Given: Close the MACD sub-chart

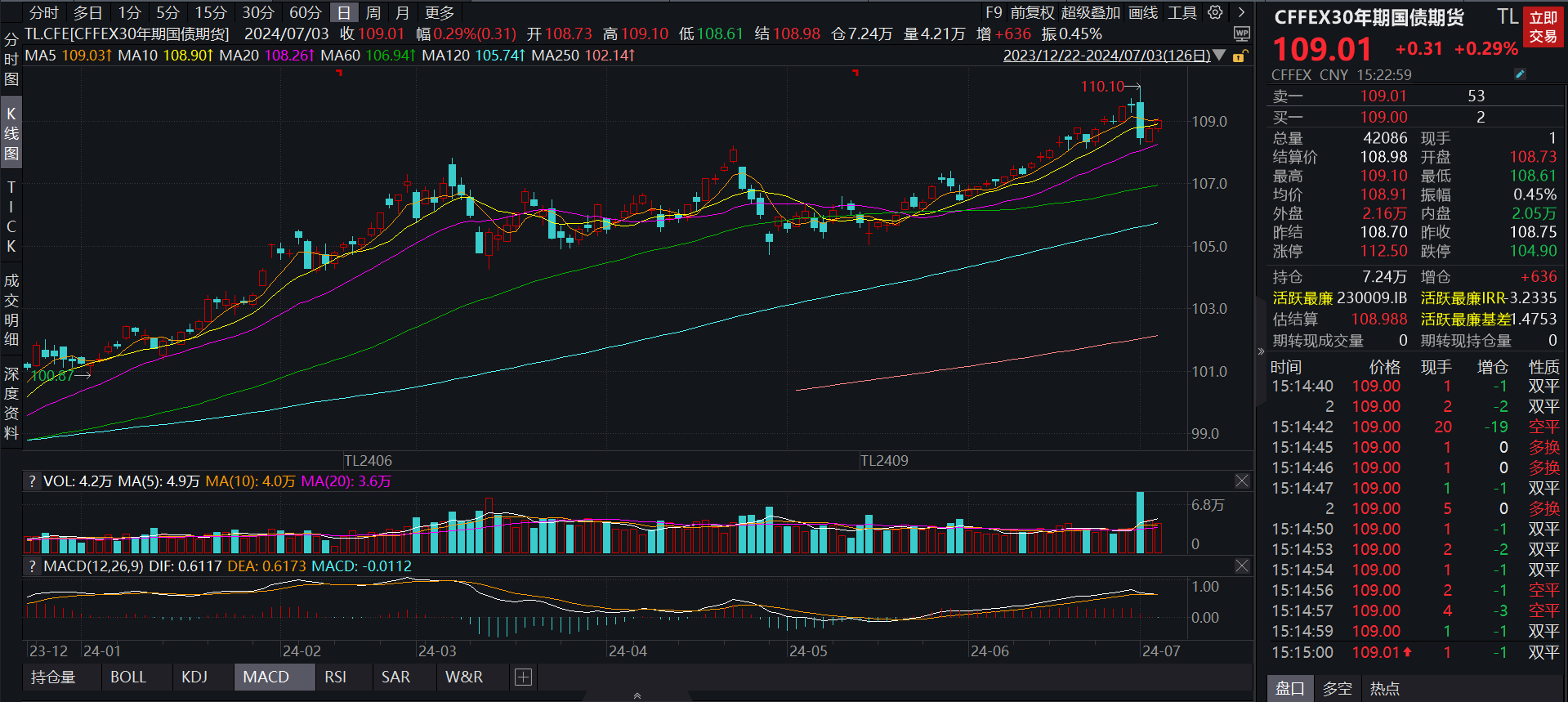Looking at the screenshot, I should coord(1242,566).
